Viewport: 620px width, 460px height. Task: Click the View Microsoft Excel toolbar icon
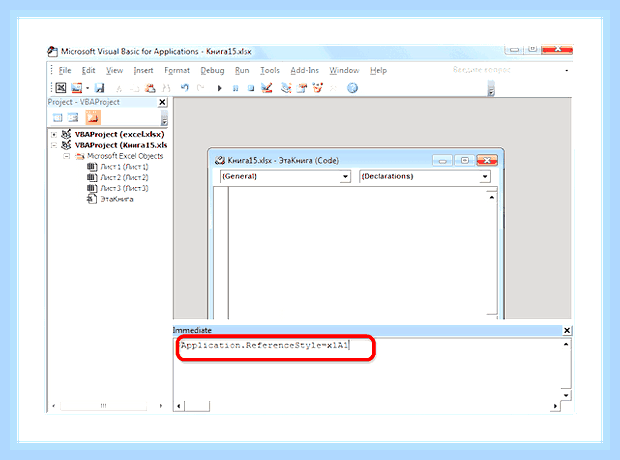click(x=61, y=88)
